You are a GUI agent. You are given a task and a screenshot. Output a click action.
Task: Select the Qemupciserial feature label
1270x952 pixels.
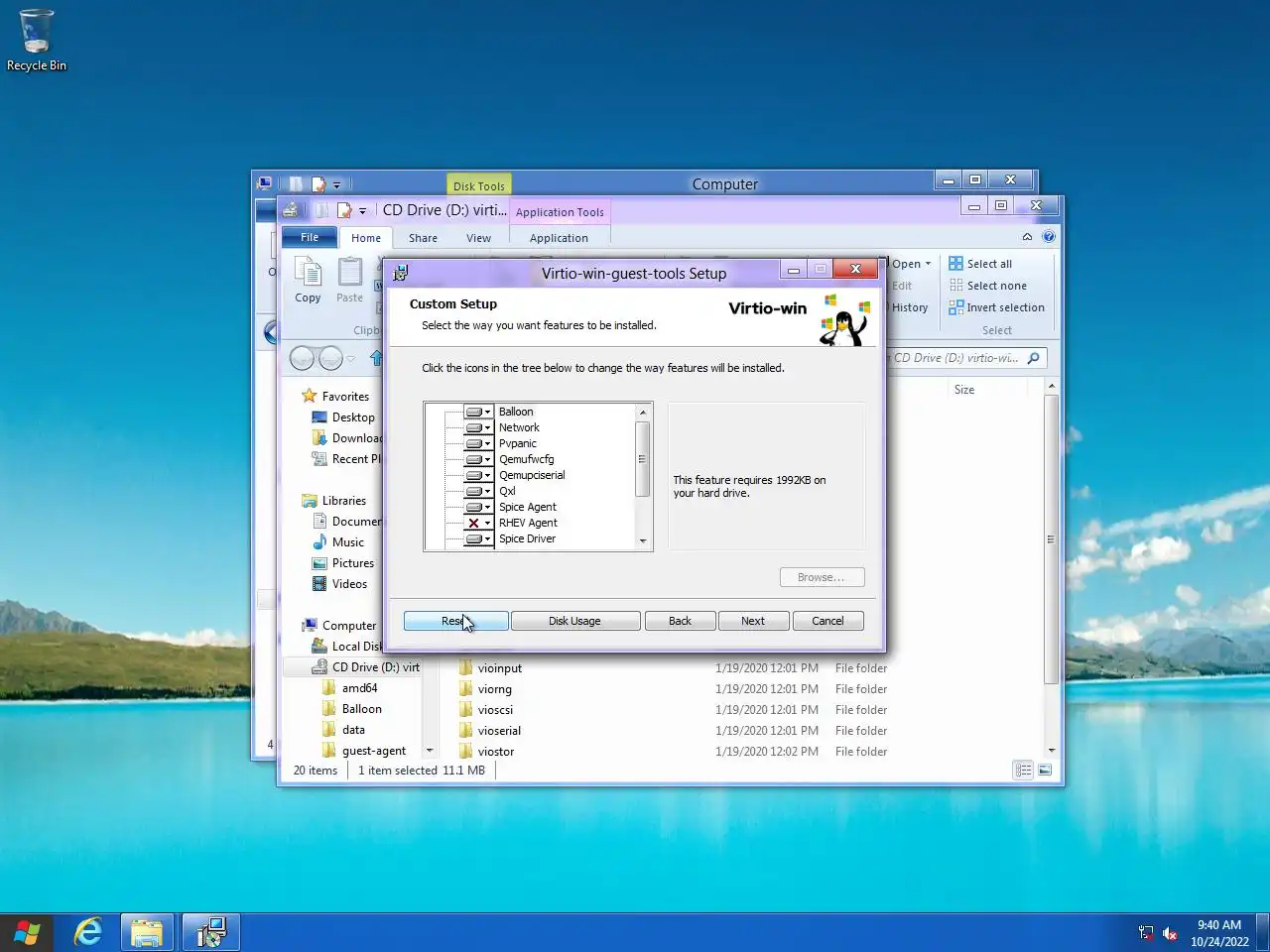point(532,475)
